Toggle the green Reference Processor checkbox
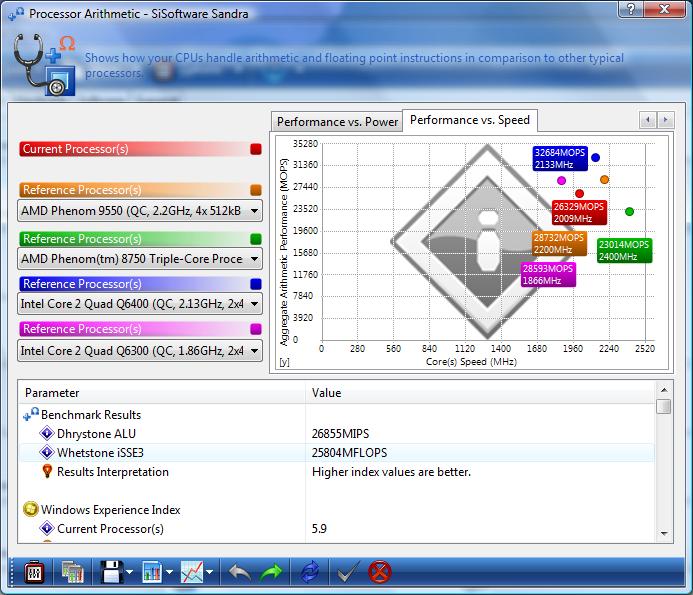 pos(256,239)
